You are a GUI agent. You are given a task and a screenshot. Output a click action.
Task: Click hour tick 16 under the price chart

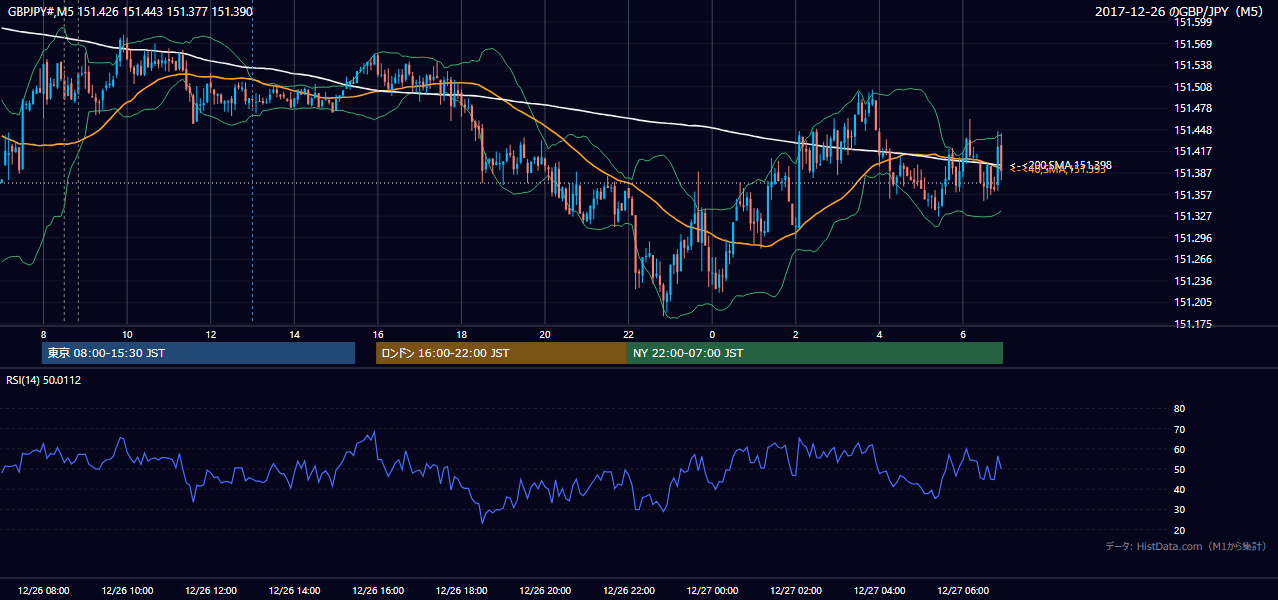point(378,334)
